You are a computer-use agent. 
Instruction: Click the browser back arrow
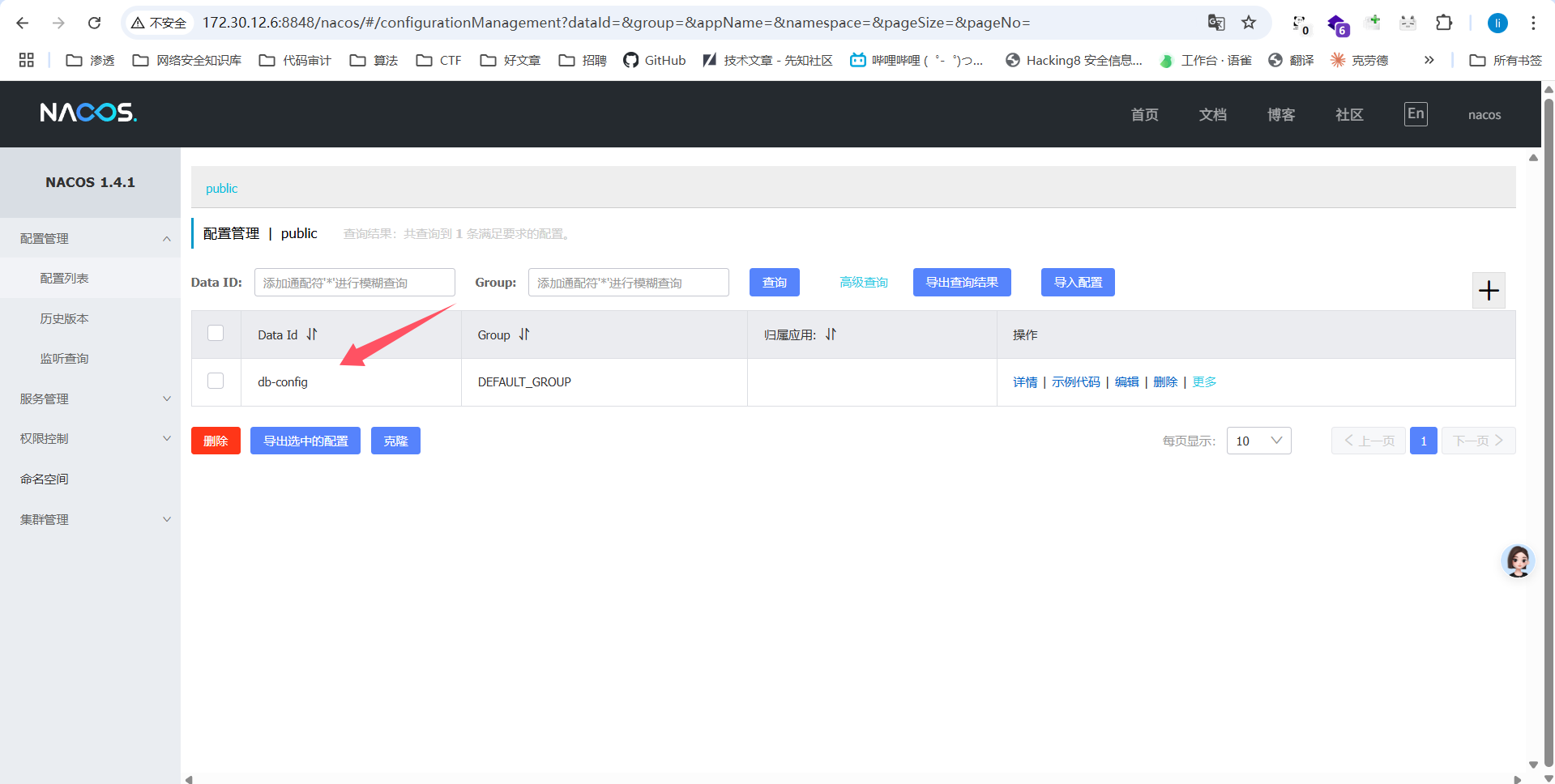[23, 23]
